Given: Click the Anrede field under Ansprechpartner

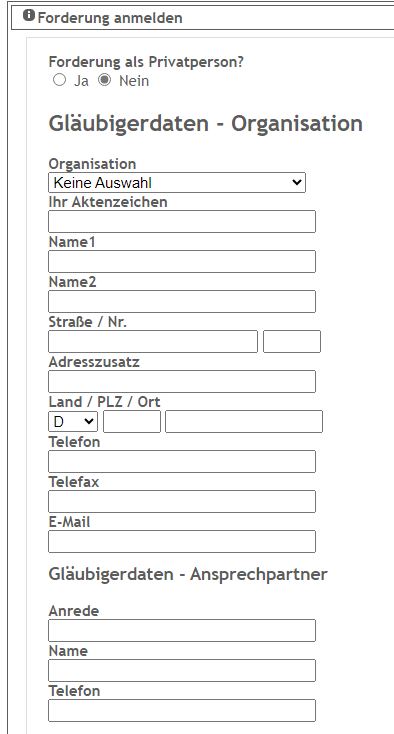Looking at the screenshot, I should [x=182, y=631].
